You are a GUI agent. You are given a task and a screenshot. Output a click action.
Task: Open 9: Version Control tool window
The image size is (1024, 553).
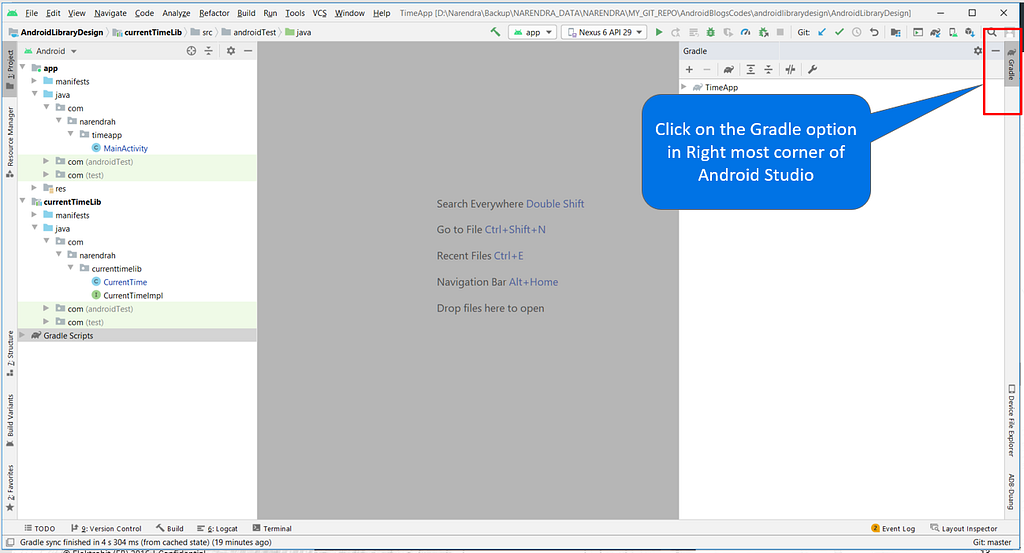pyautogui.click(x=106, y=528)
